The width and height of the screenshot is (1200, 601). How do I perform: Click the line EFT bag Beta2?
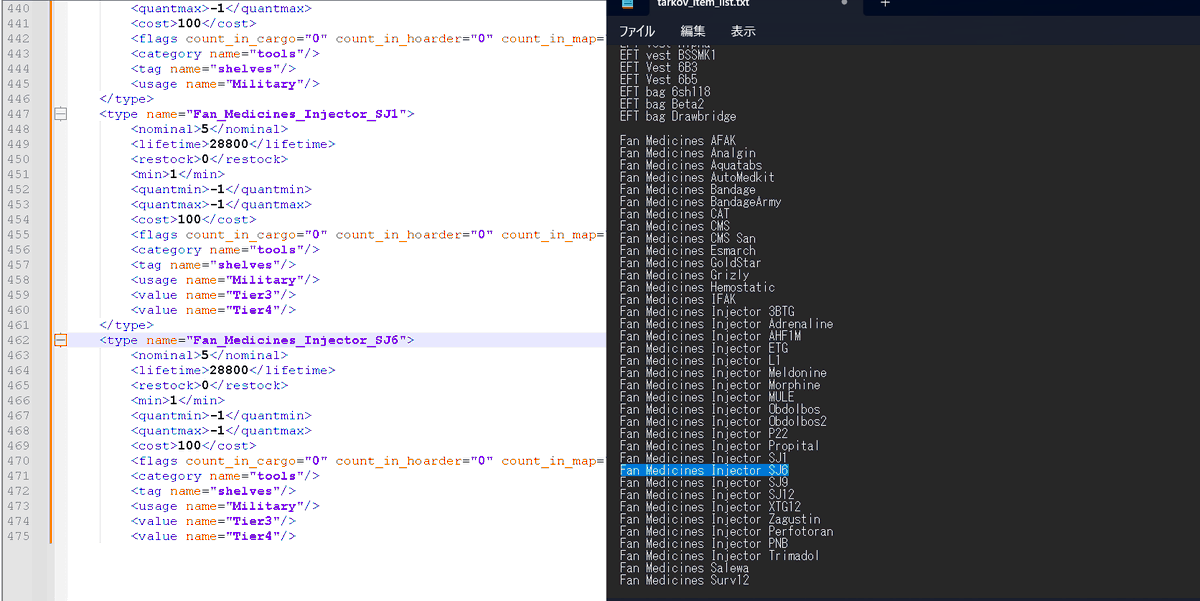(661, 104)
